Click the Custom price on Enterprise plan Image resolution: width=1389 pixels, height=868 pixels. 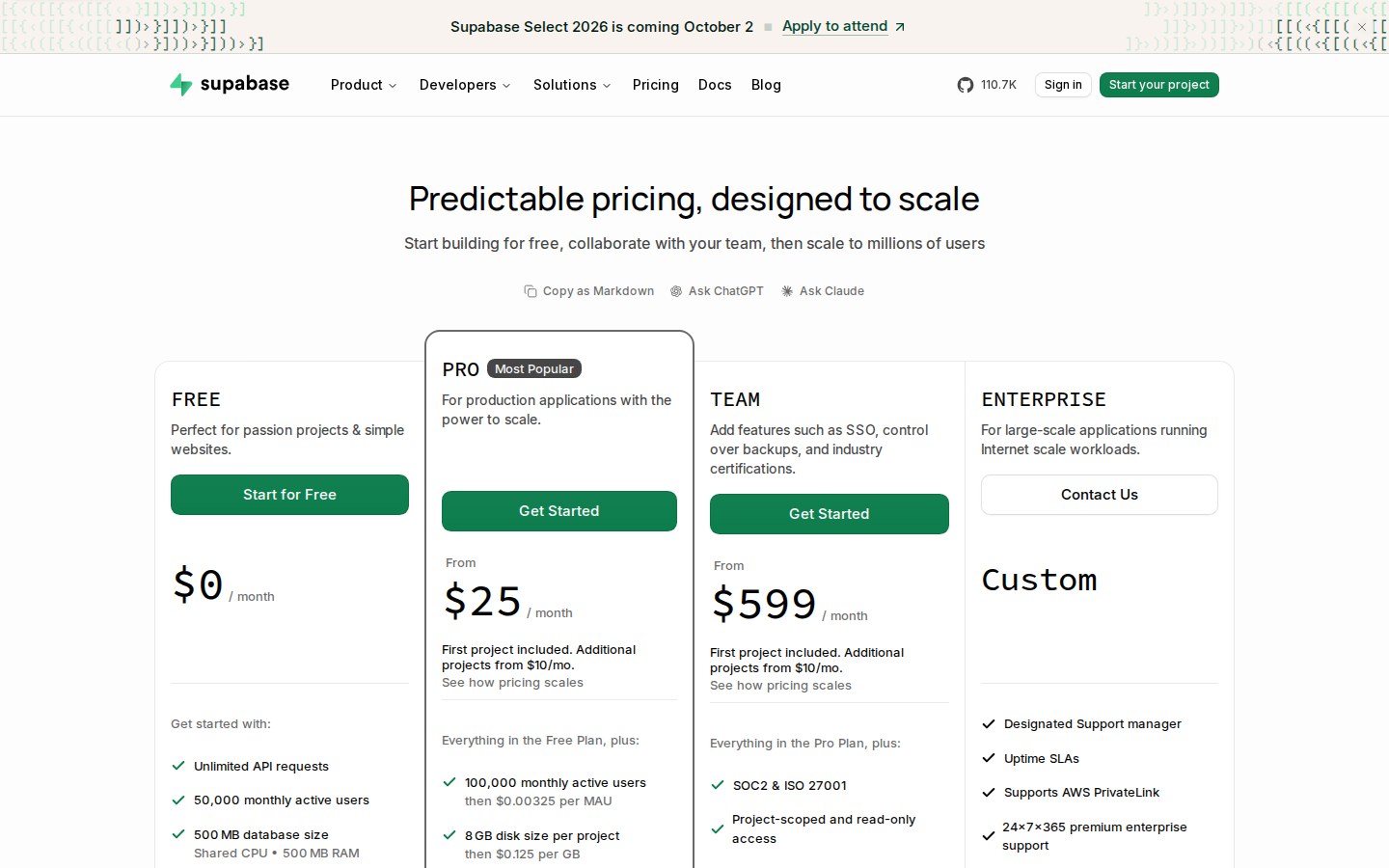tap(1040, 580)
